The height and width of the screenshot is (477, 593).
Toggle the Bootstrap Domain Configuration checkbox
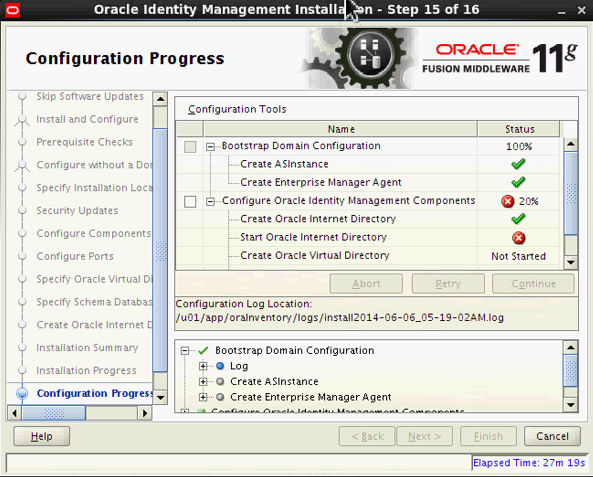pos(190,147)
